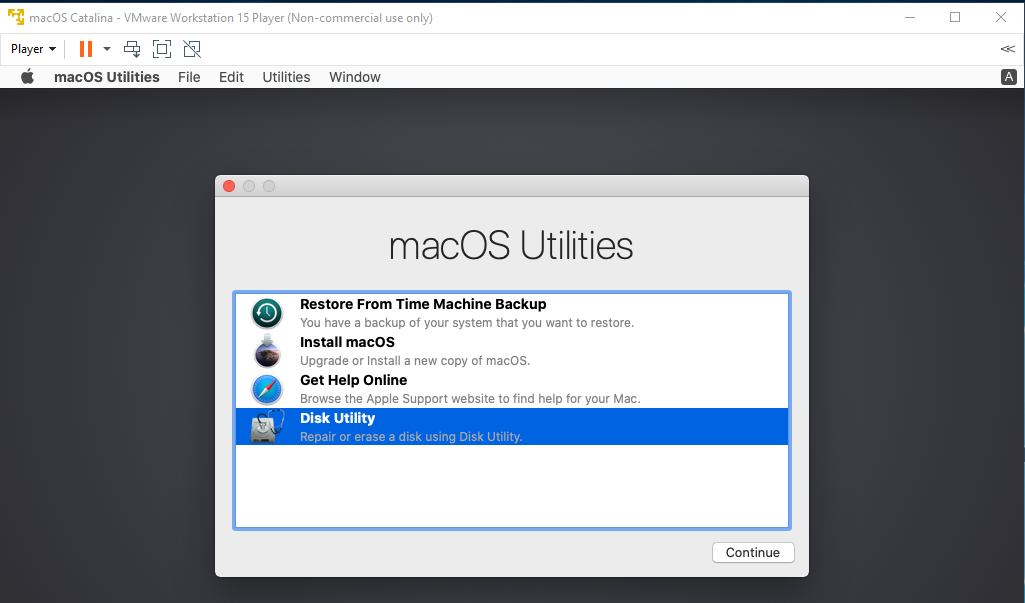Image resolution: width=1025 pixels, height=603 pixels.
Task: Open the Apple menu logo
Action: (x=27, y=77)
